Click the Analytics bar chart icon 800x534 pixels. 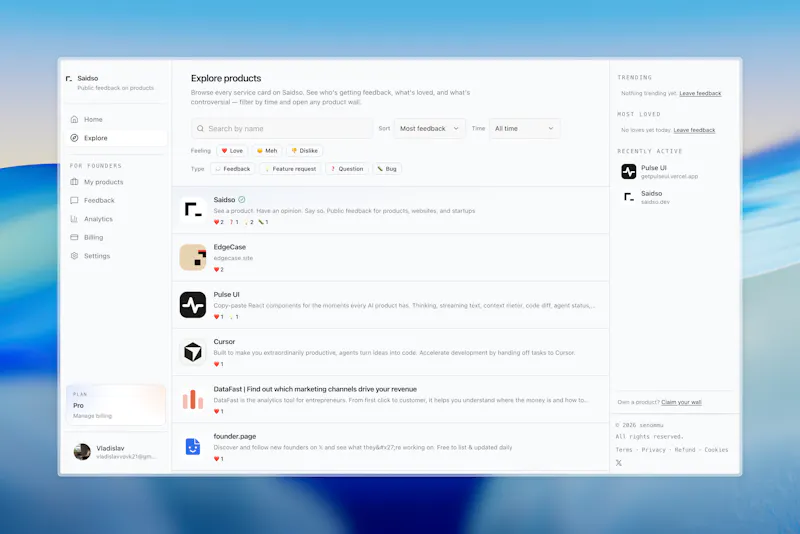point(74,219)
